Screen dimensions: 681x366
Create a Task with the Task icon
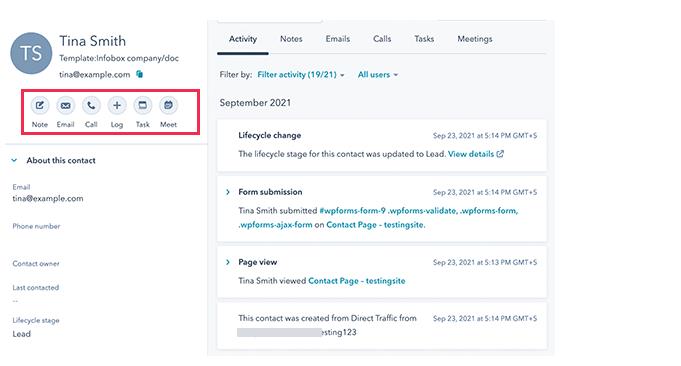click(x=142, y=105)
